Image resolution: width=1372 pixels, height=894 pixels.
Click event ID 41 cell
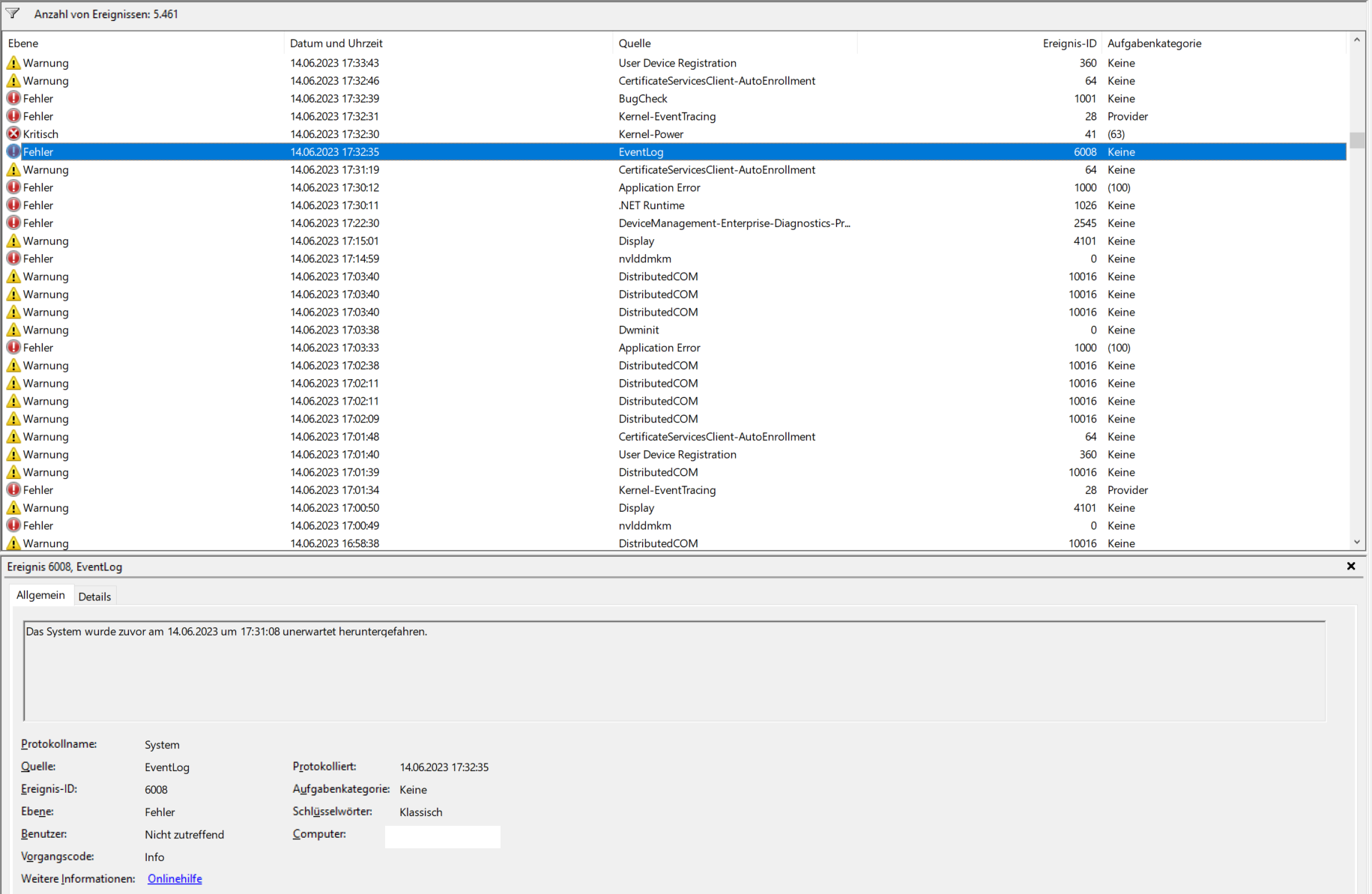(1091, 134)
